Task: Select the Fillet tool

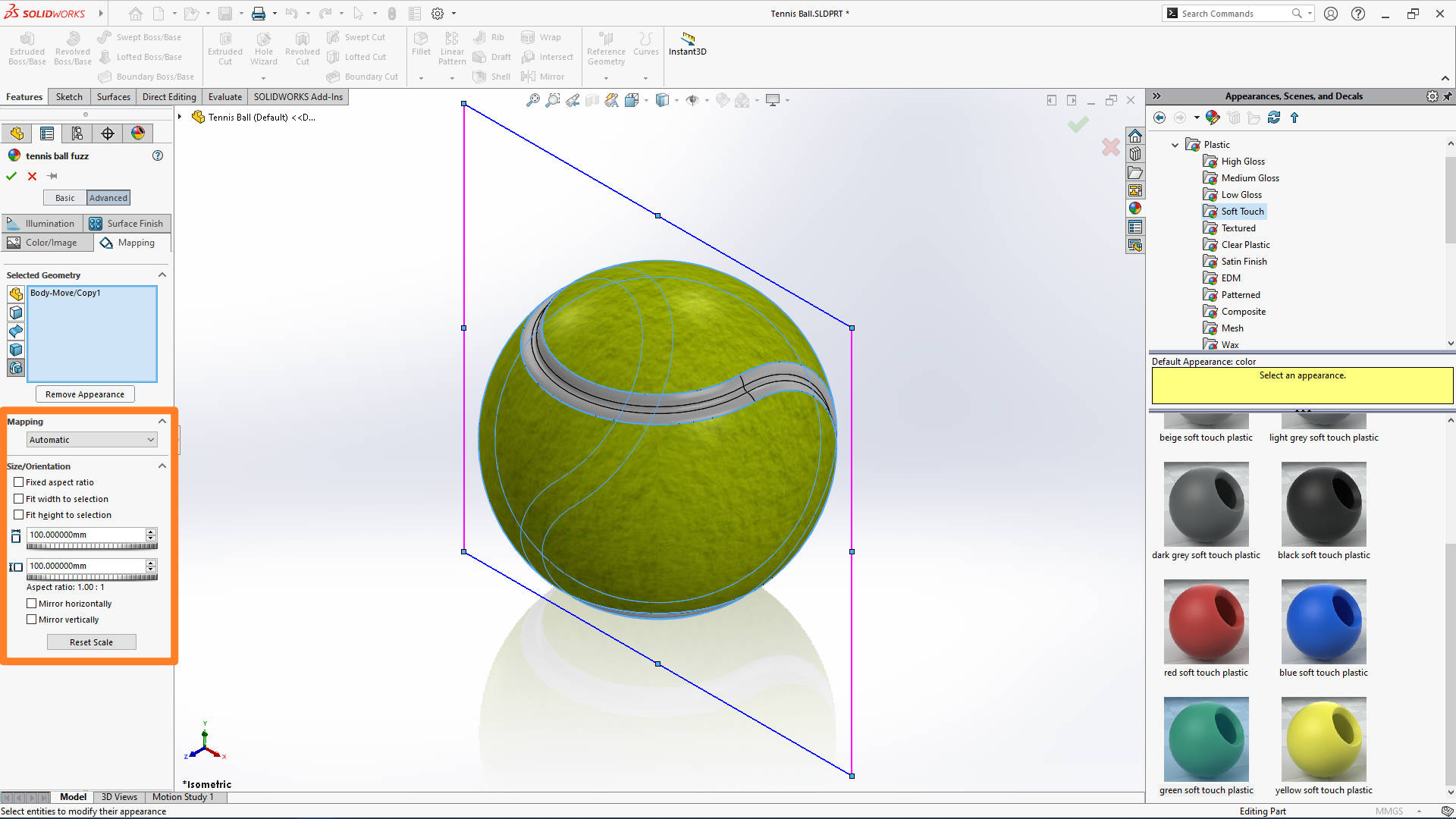Action: click(x=421, y=45)
